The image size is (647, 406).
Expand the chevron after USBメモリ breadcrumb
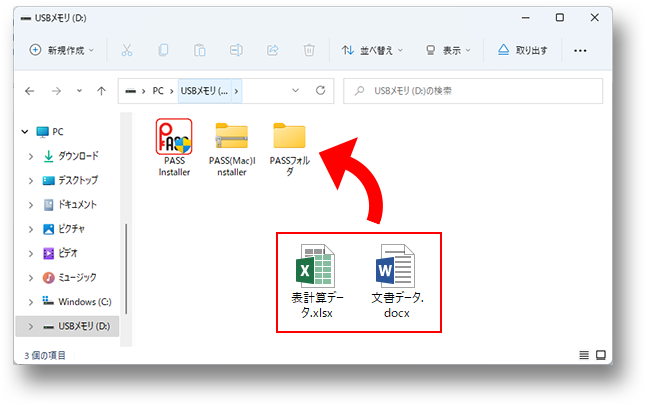coord(236,91)
